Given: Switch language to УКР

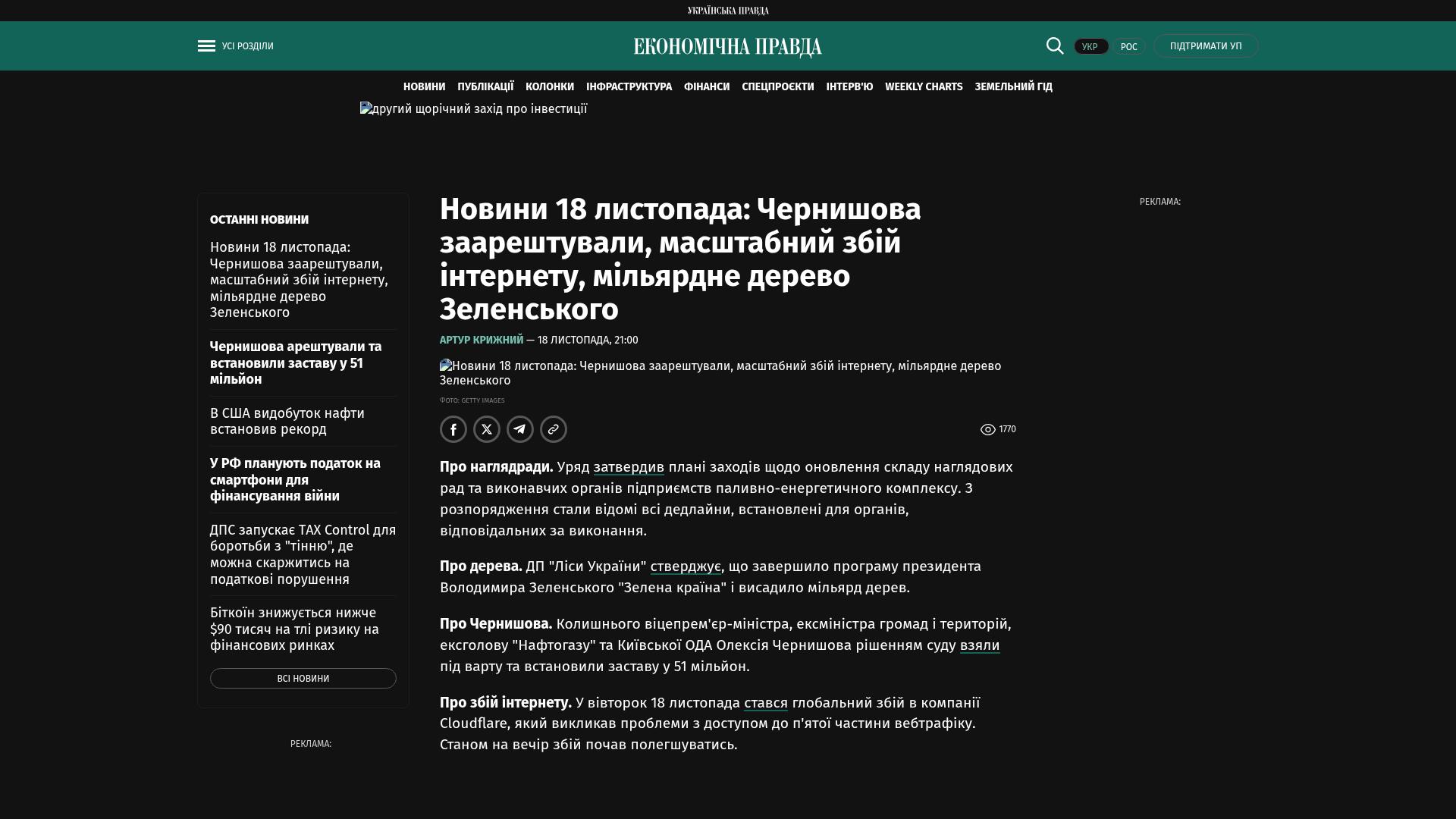Looking at the screenshot, I should point(1090,47).
